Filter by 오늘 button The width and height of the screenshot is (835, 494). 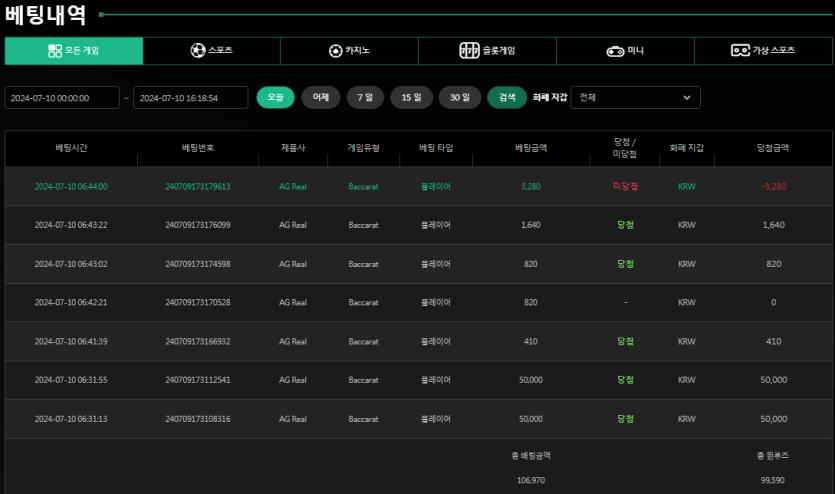[275, 97]
